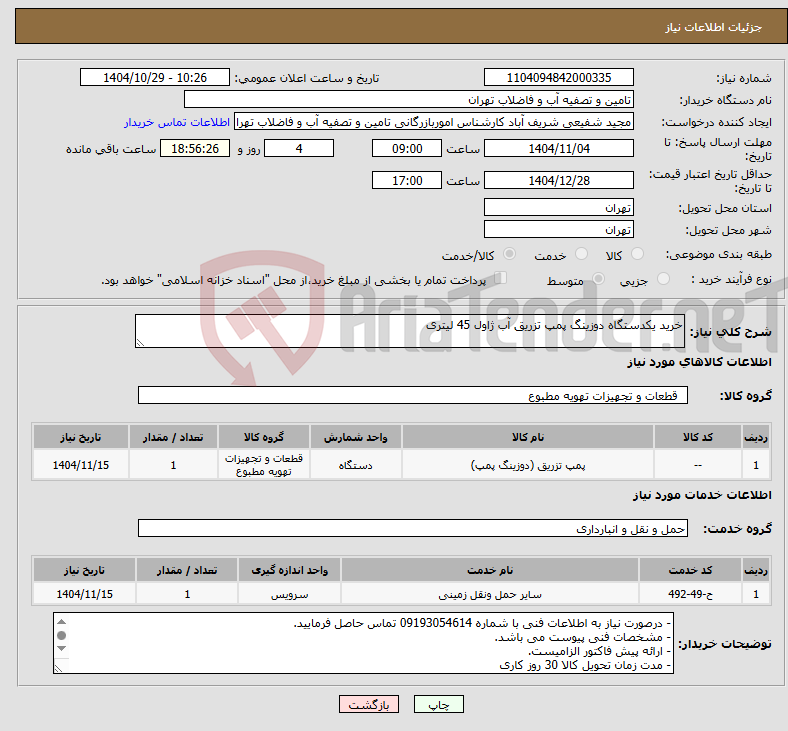Click the buyer notes text area
Image resolution: width=788 pixels, height=731 pixels.
[363, 643]
